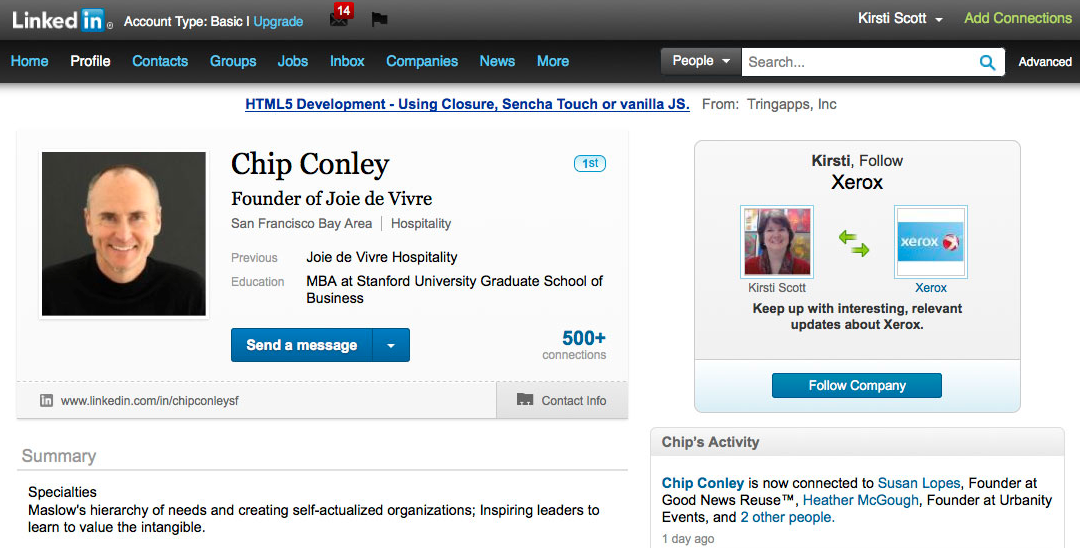Click the Chip Conley name heading

(x=310, y=165)
